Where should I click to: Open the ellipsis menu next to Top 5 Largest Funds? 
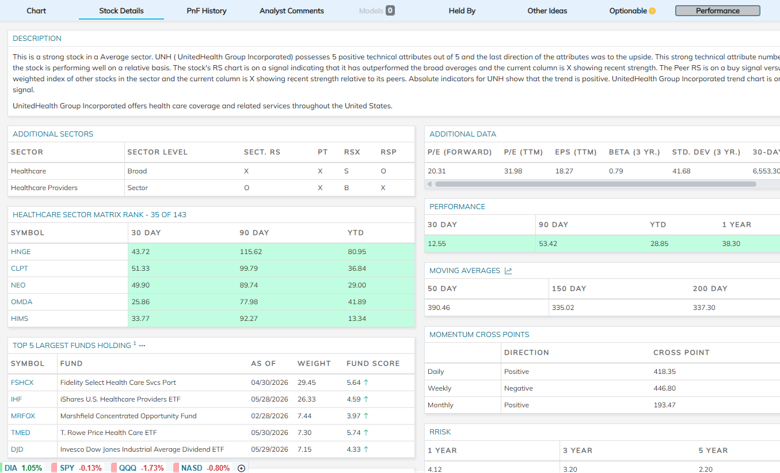pos(142,345)
